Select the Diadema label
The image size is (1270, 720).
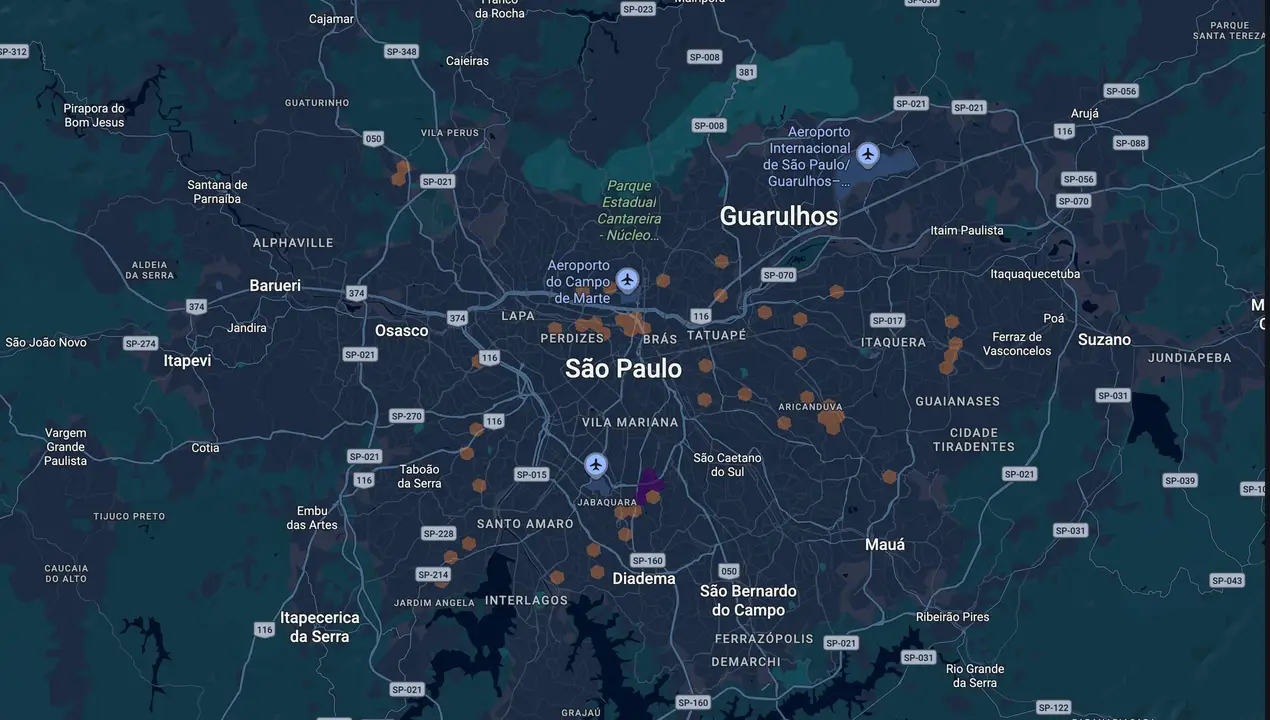pyautogui.click(x=644, y=579)
